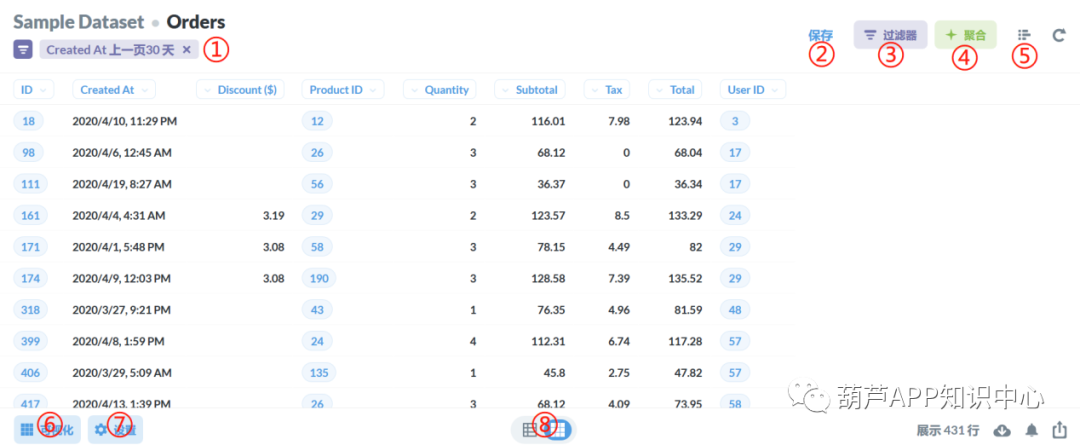Screen dimensions: 1080x445
Task: Open the 设置 settings gear button
Action: (116, 430)
